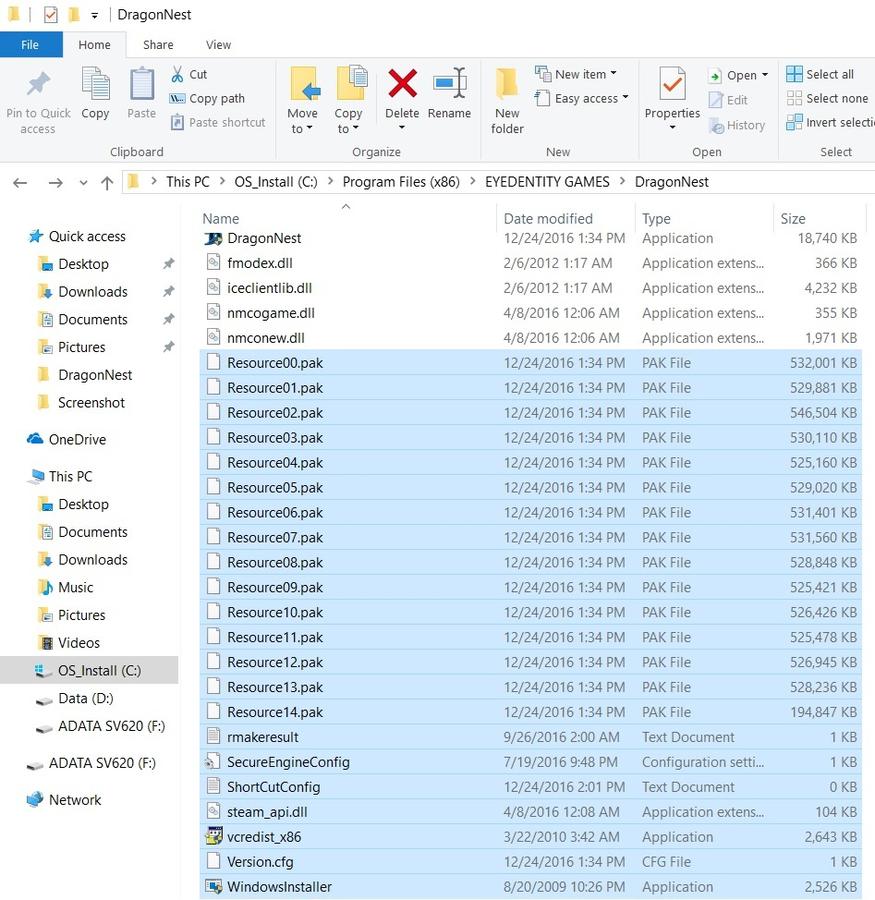Select the Resource14.pak file

pos(531,712)
